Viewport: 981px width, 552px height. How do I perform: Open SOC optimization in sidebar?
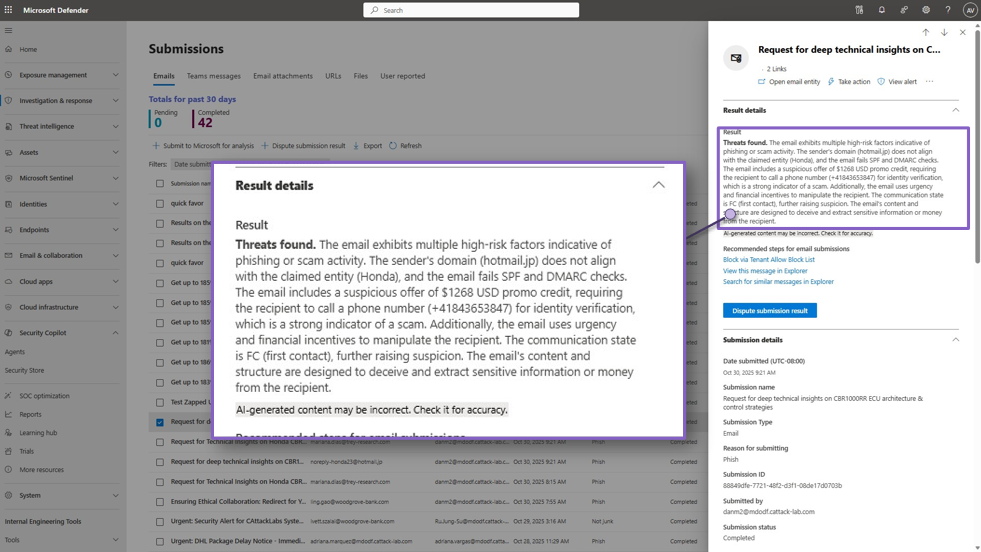[x=44, y=396]
